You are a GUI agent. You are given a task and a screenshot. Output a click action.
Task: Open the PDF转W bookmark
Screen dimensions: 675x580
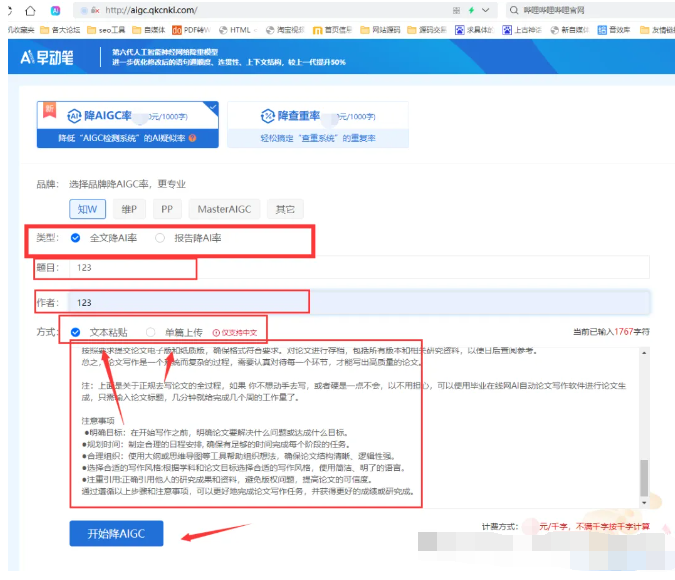click(x=191, y=30)
